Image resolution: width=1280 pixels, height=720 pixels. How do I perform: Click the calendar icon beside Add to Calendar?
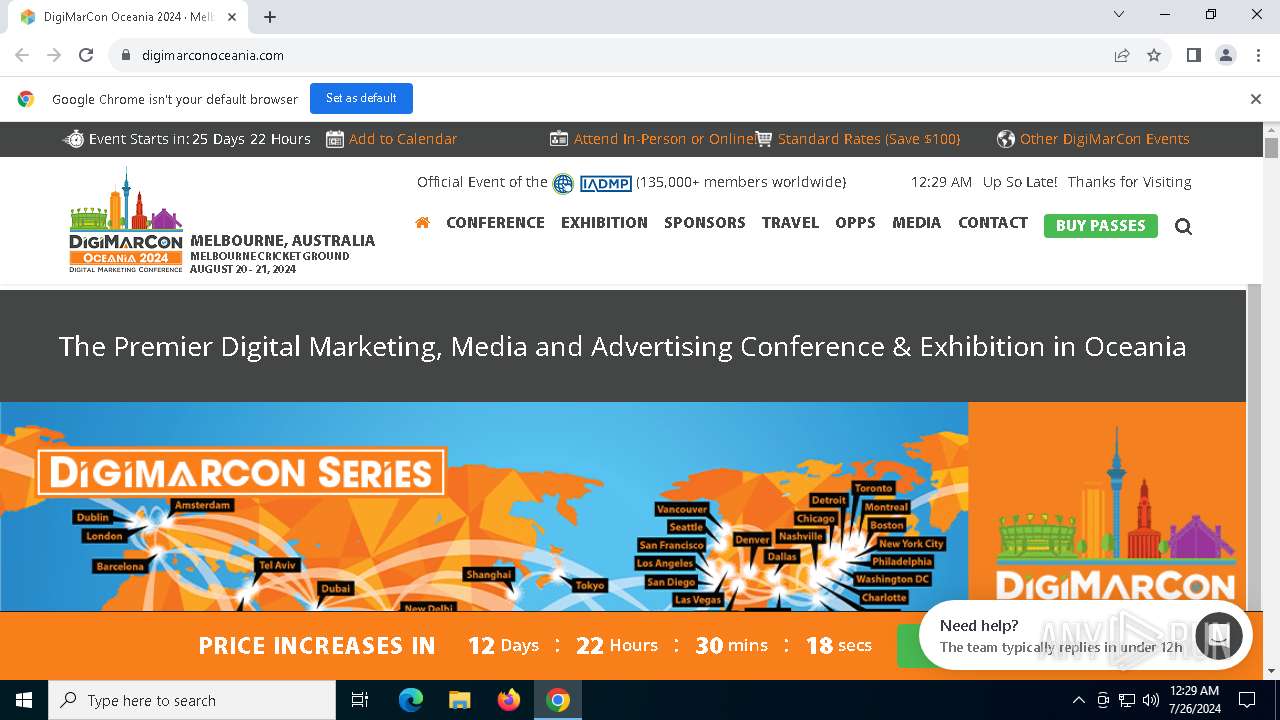pos(335,139)
